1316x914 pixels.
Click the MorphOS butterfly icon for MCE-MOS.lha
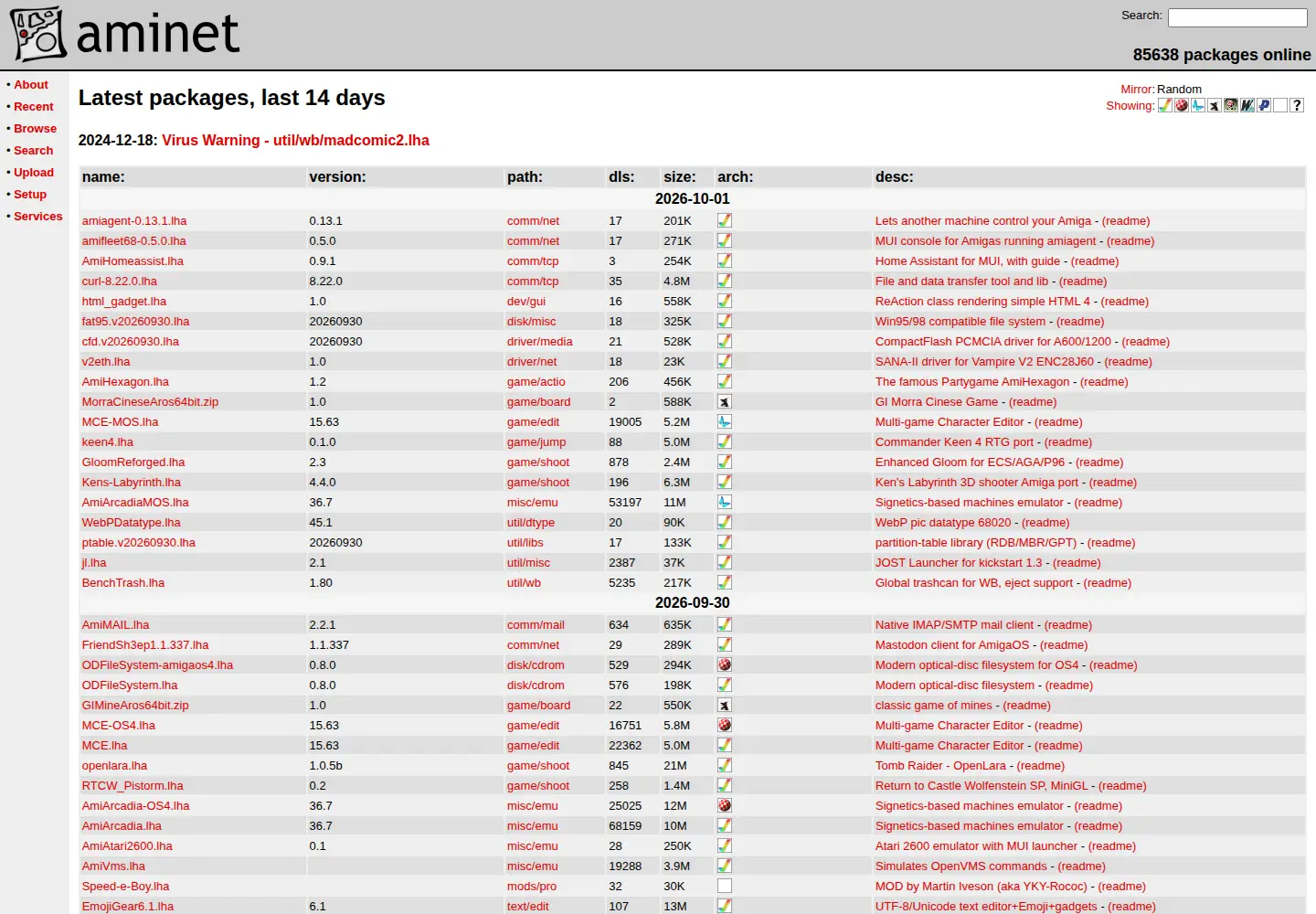725,422
